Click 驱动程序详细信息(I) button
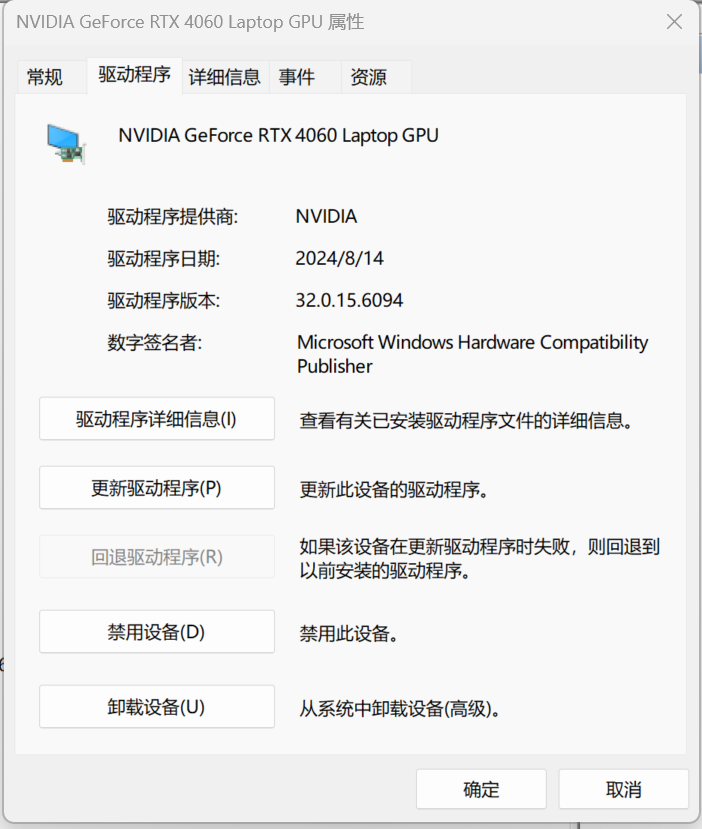The image size is (702, 829). [x=157, y=419]
